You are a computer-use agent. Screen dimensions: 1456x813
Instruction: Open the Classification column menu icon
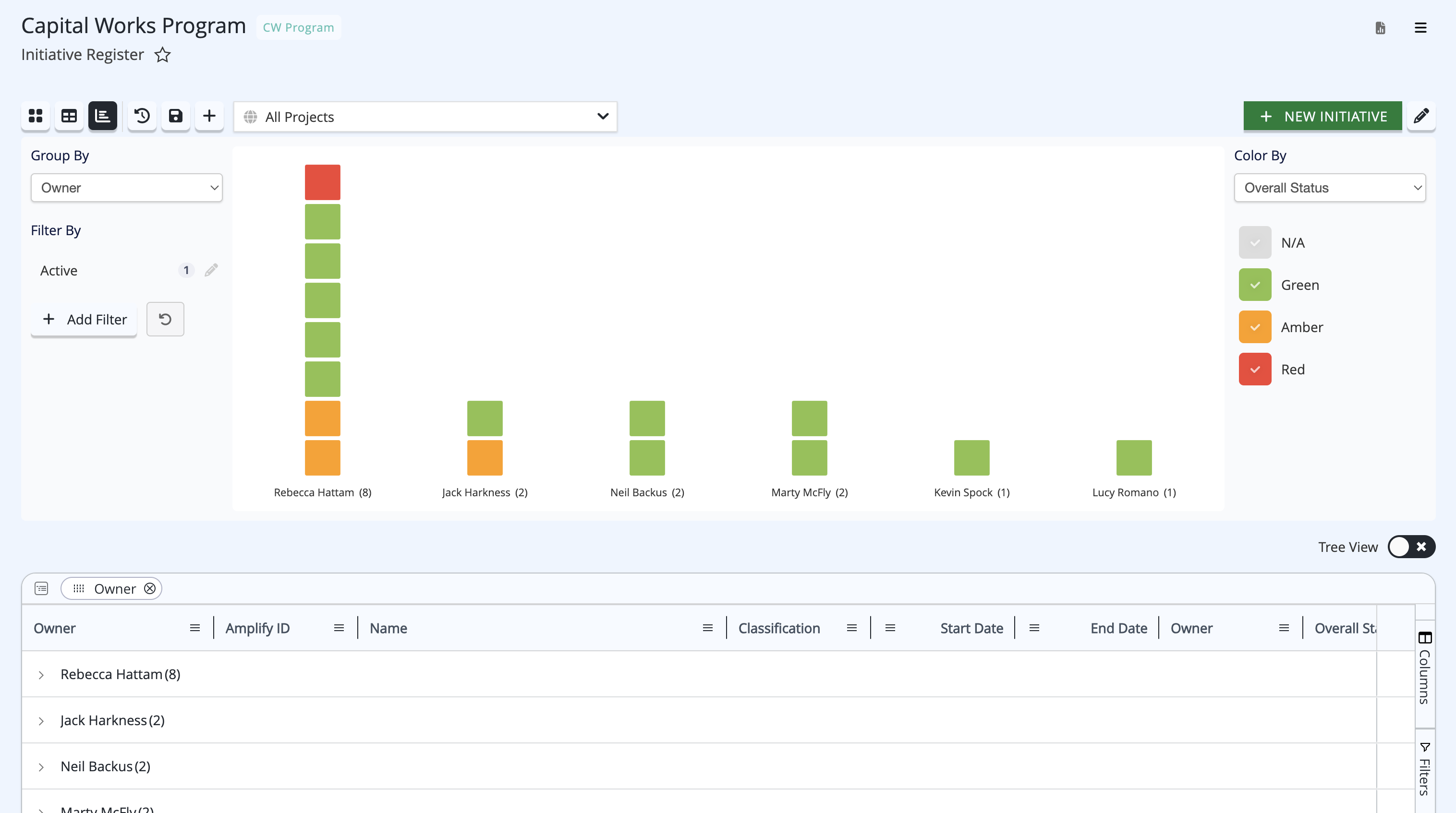tap(852, 628)
